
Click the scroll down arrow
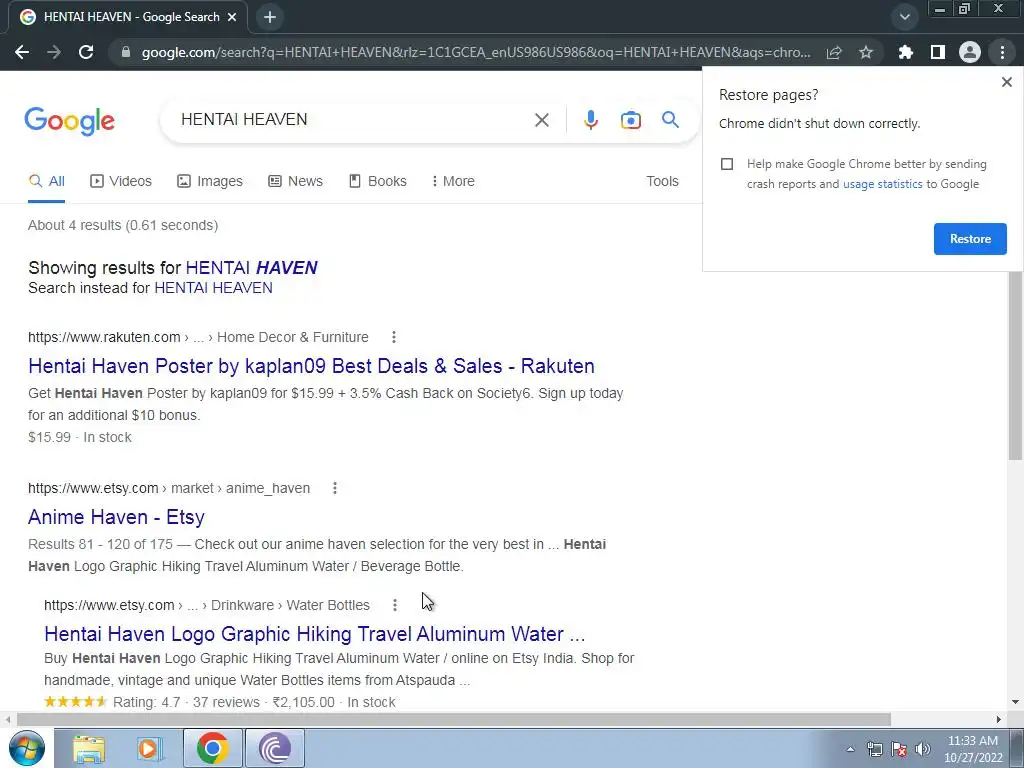pos(1015,702)
